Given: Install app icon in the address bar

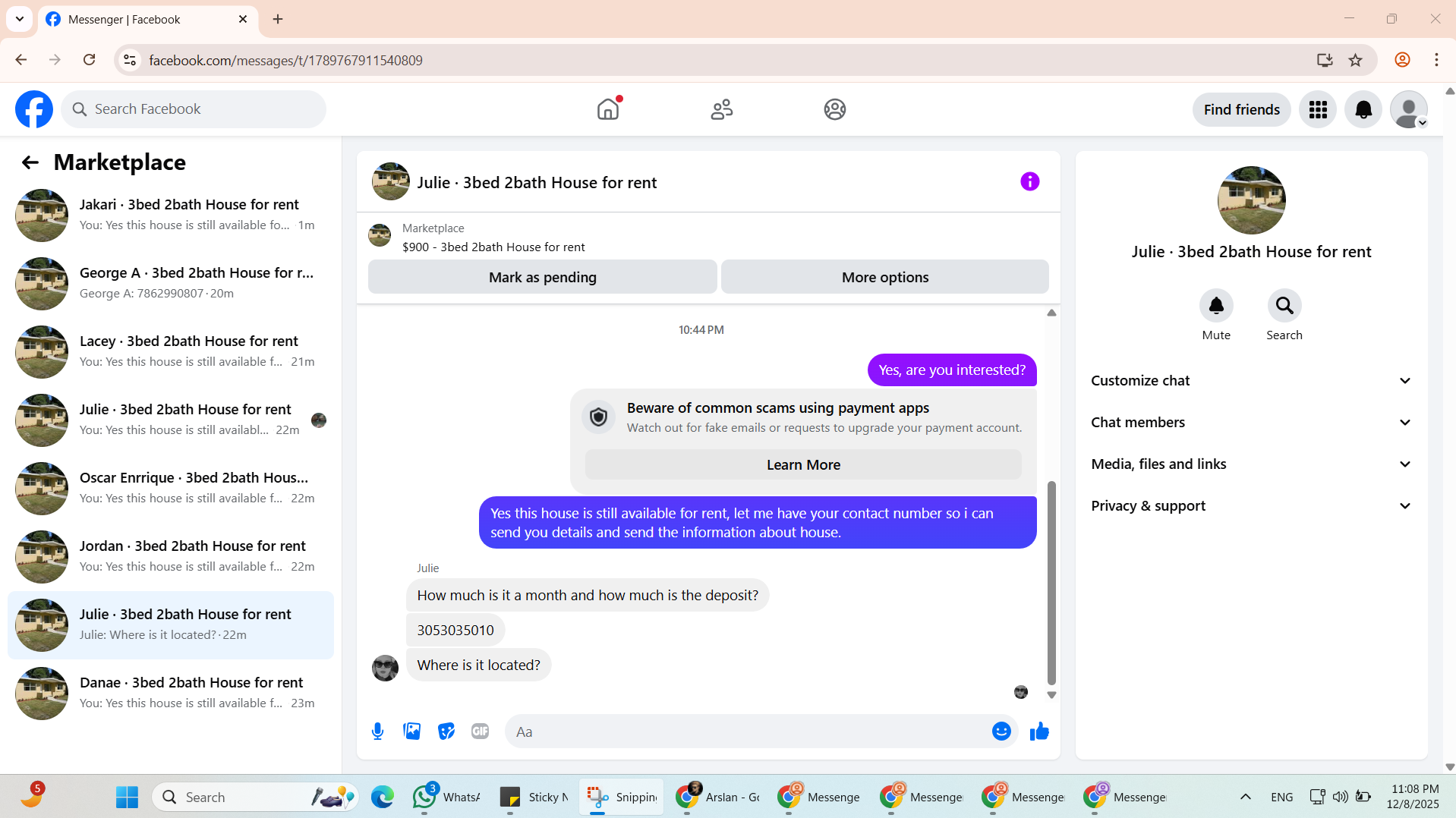Looking at the screenshot, I should pyautogui.click(x=1325, y=60).
